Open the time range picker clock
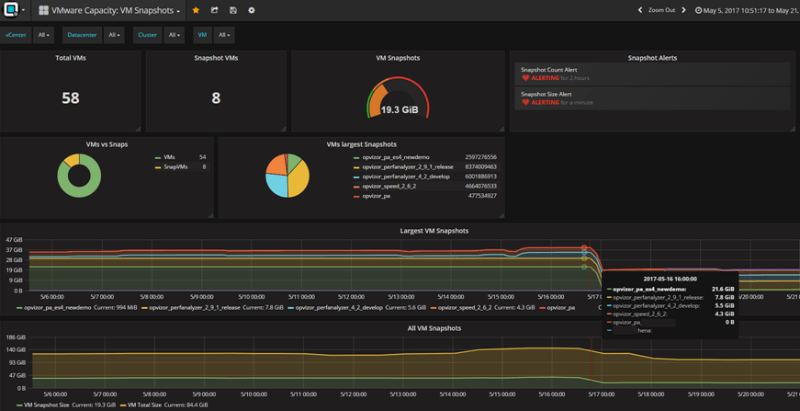The height and width of the screenshot is (411, 800). pyautogui.click(x=698, y=10)
